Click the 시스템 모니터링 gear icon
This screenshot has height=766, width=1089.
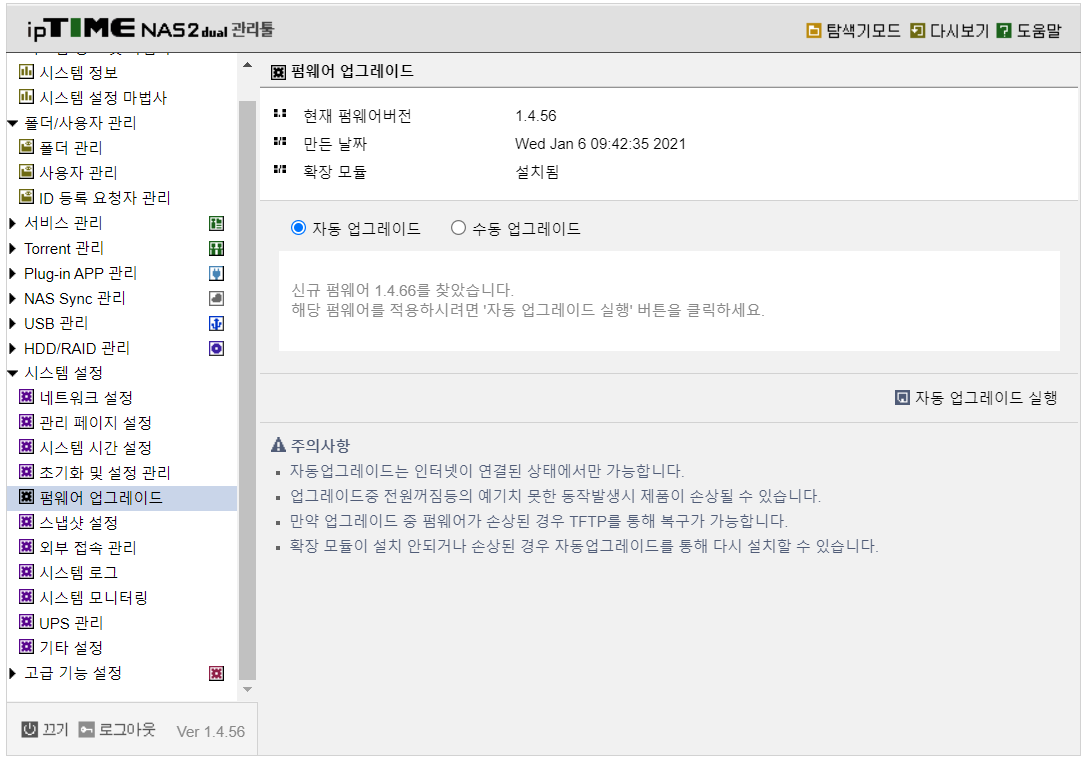[26, 597]
